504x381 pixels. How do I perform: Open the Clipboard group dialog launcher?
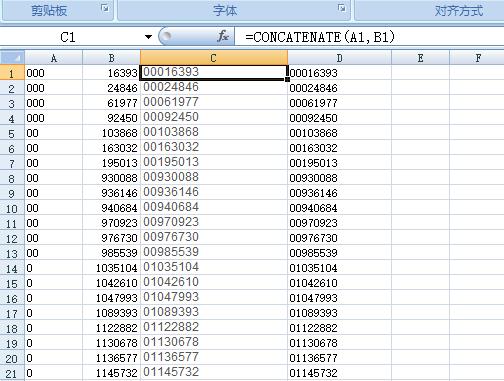click(105, 8)
